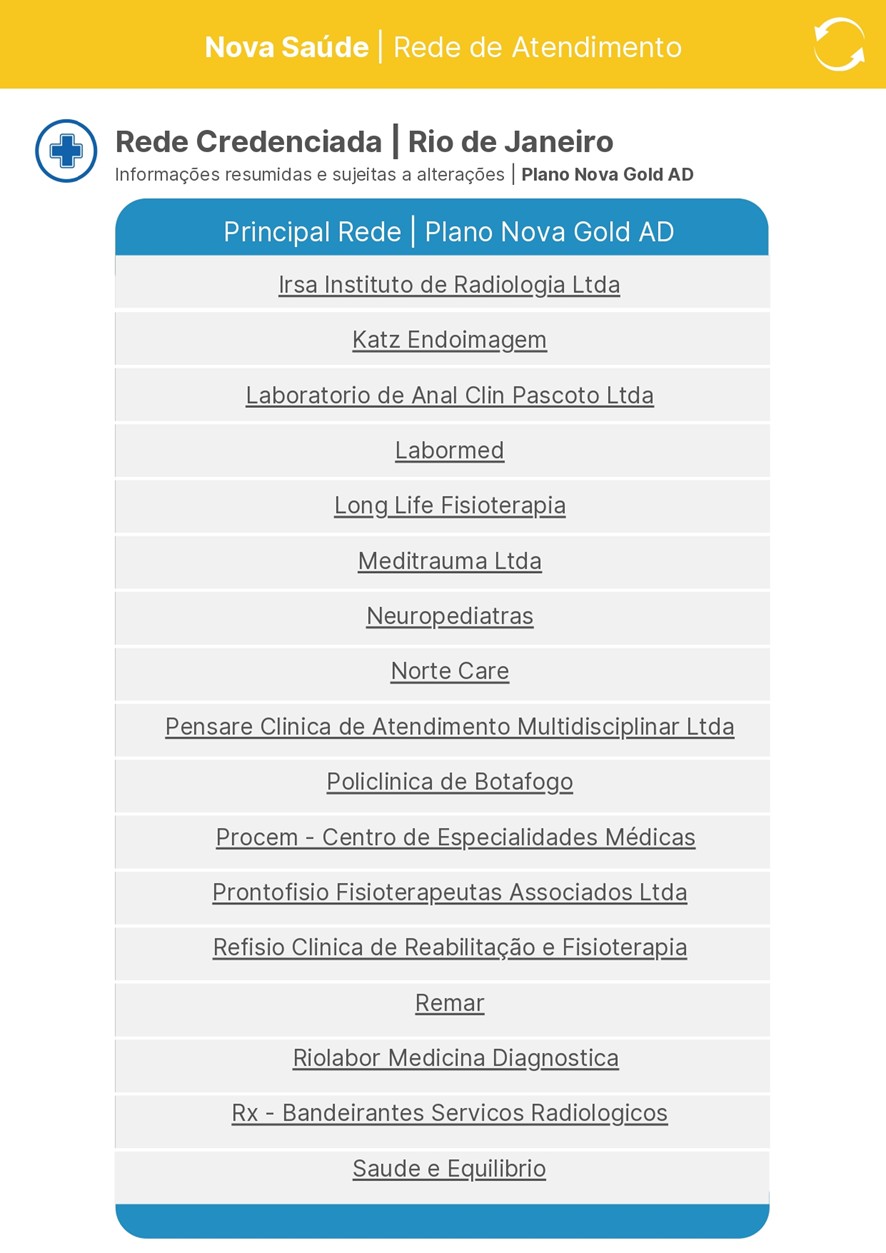Open the Labormed provider link

[449, 451]
